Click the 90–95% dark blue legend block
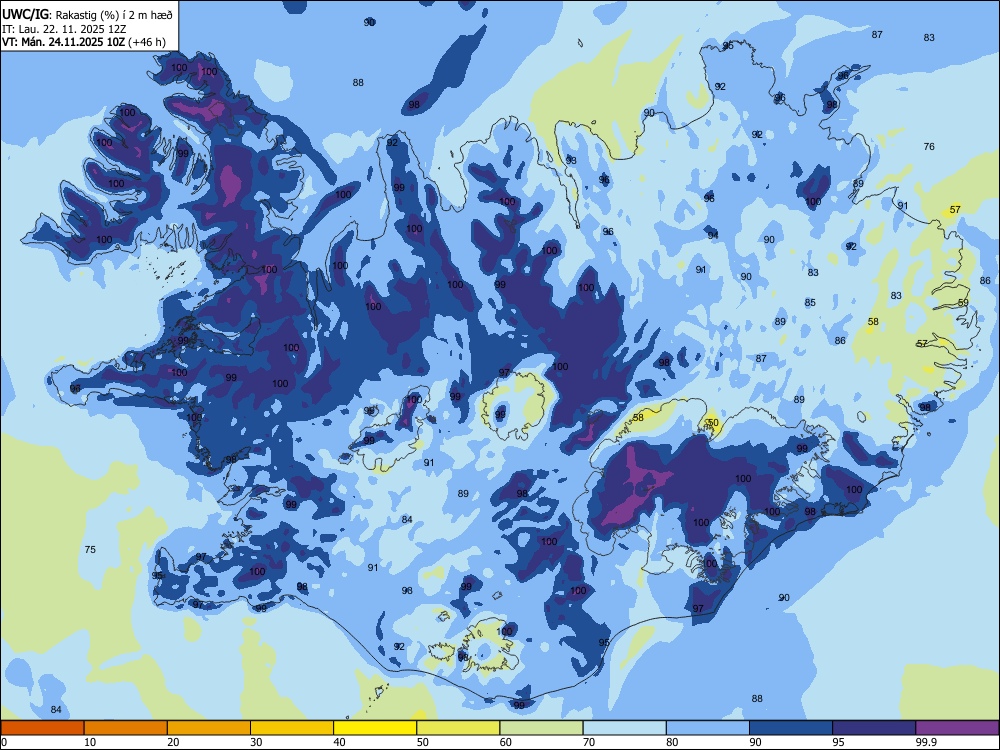Image resolution: width=1000 pixels, height=750 pixels. click(791, 728)
